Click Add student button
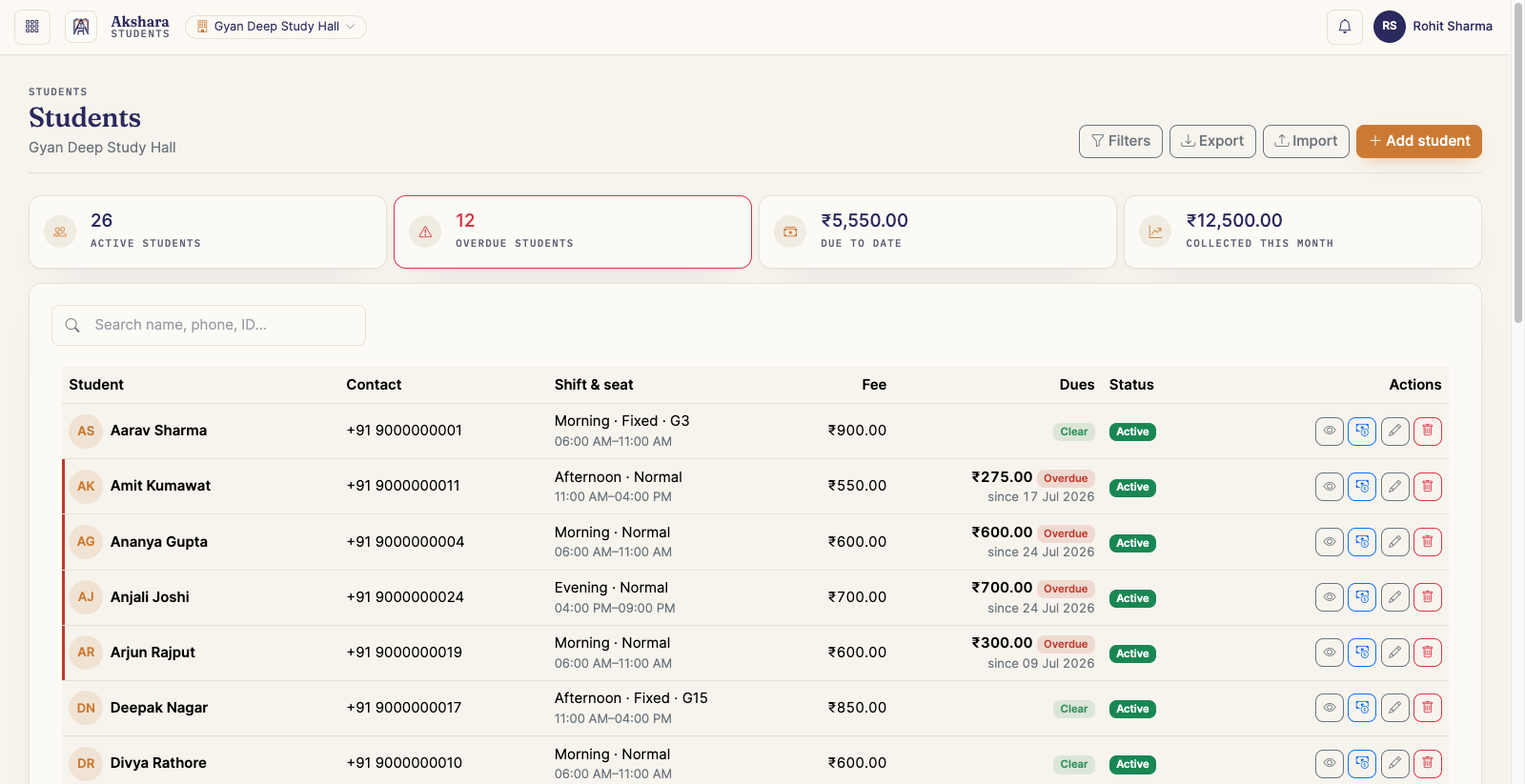1525x784 pixels. (x=1419, y=141)
